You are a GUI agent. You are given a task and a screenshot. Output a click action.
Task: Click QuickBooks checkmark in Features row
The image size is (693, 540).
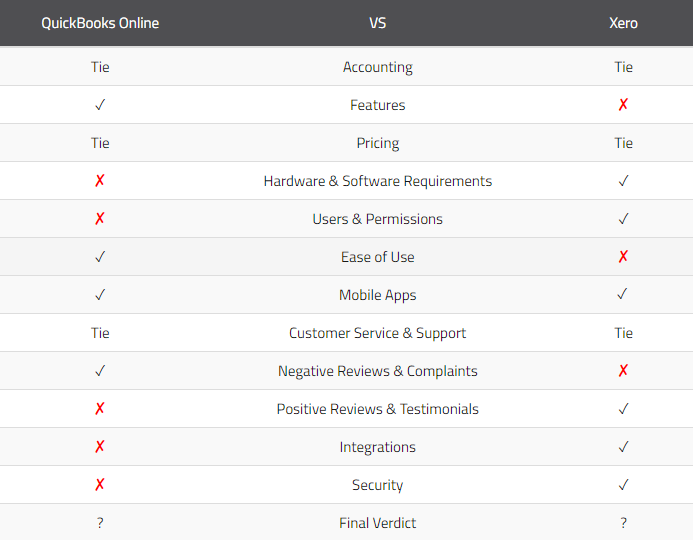point(100,105)
